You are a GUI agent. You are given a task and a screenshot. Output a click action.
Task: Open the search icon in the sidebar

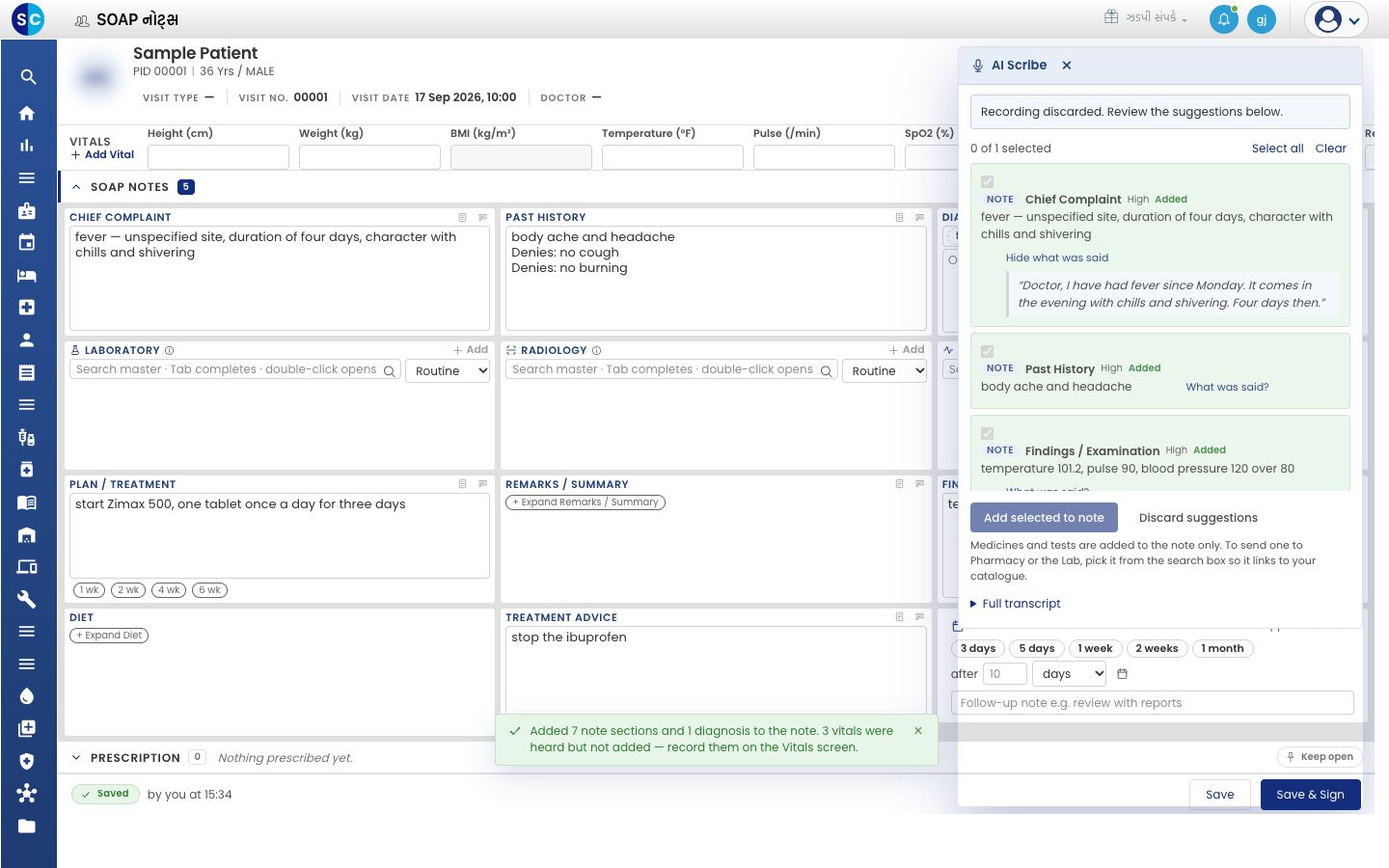tap(27, 77)
